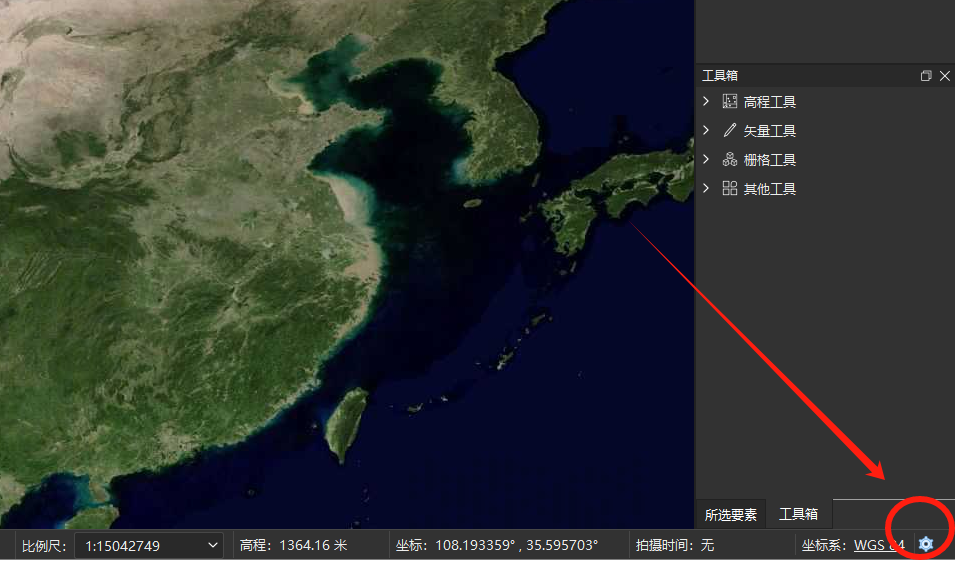This screenshot has height=561, width=955.
Task: Click the 高程: 1364.16 米 status readout
Action: [x=294, y=545]
